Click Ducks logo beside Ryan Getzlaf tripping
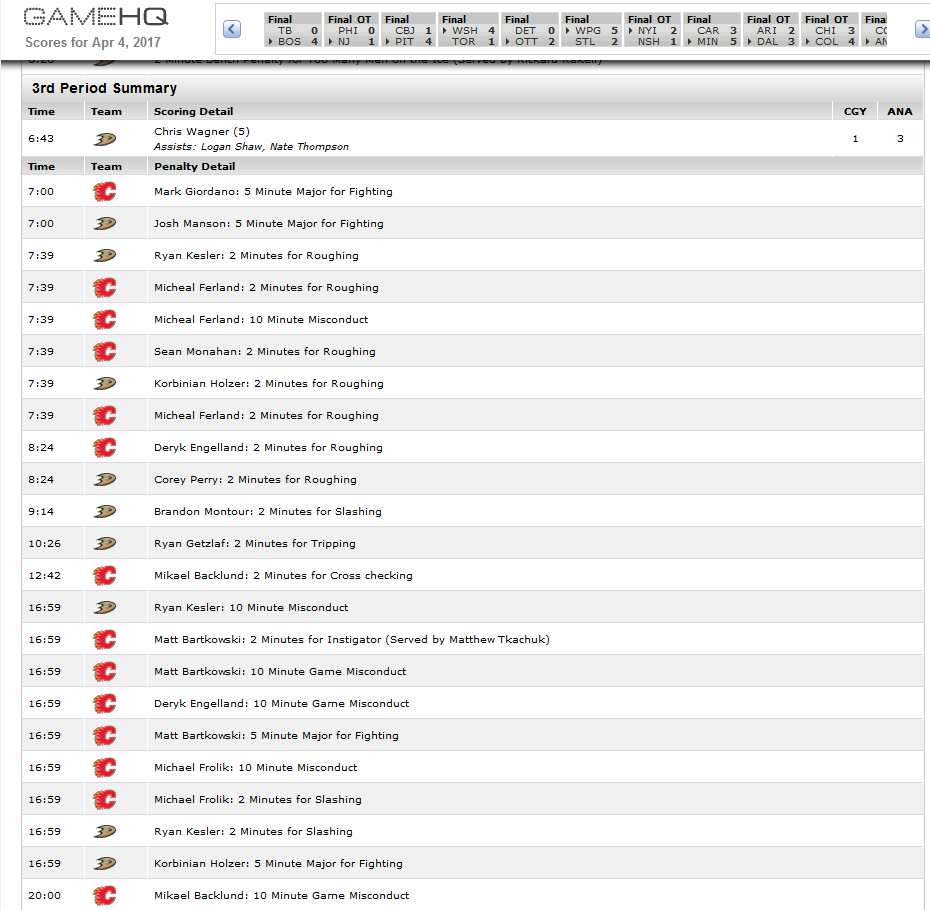Image resolution: width=930 pixels, height=910 pixels. pyautogui.click(x=105, y=543)
